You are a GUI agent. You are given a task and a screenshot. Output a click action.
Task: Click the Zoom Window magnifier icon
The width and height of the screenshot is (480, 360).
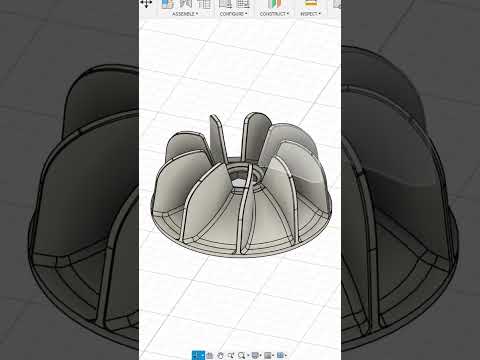(242, 356)
